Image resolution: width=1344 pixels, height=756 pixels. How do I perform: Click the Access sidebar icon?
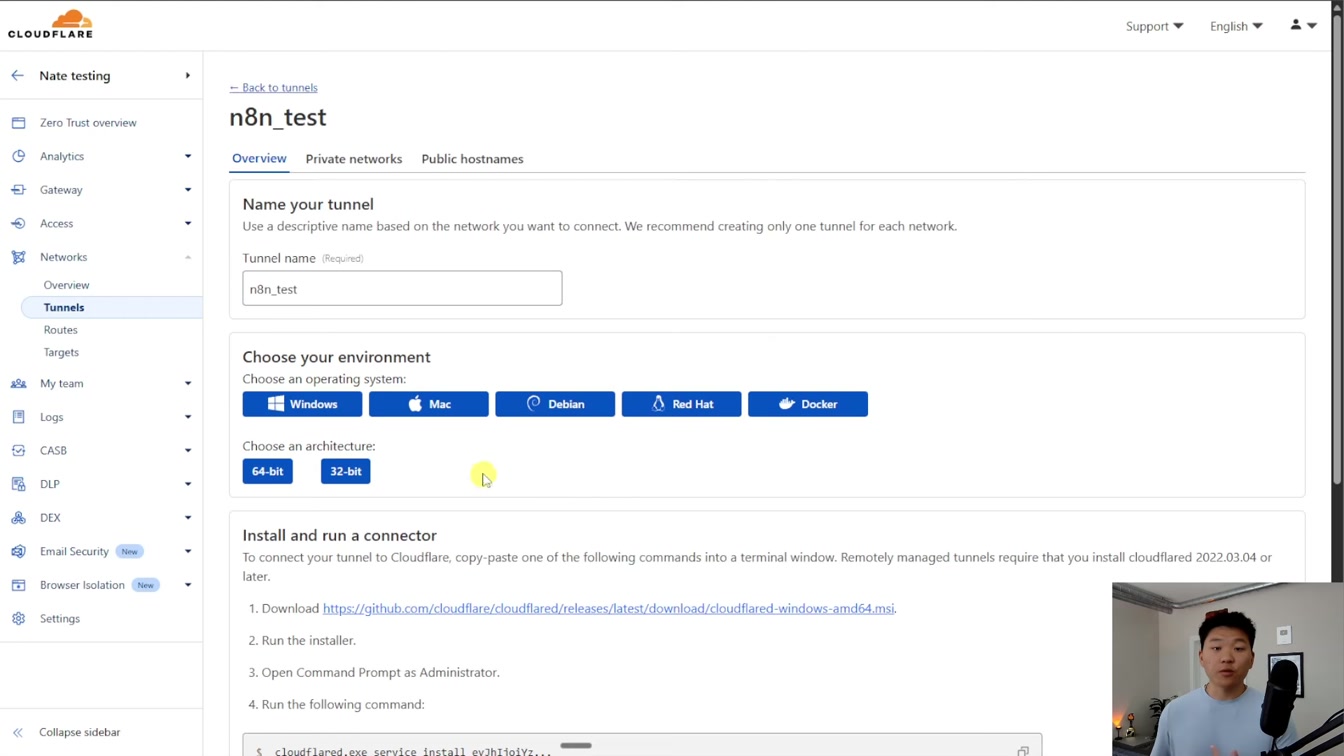(18, 223)
